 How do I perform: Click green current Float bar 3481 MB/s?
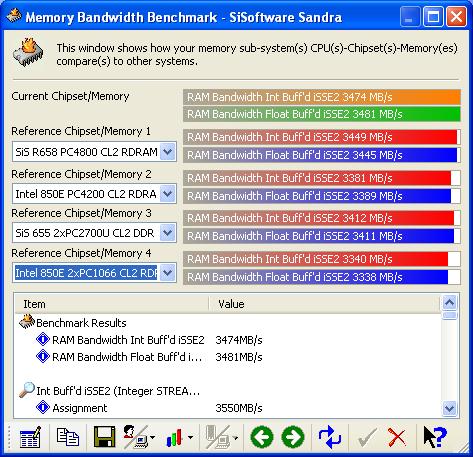click(322, 114)
